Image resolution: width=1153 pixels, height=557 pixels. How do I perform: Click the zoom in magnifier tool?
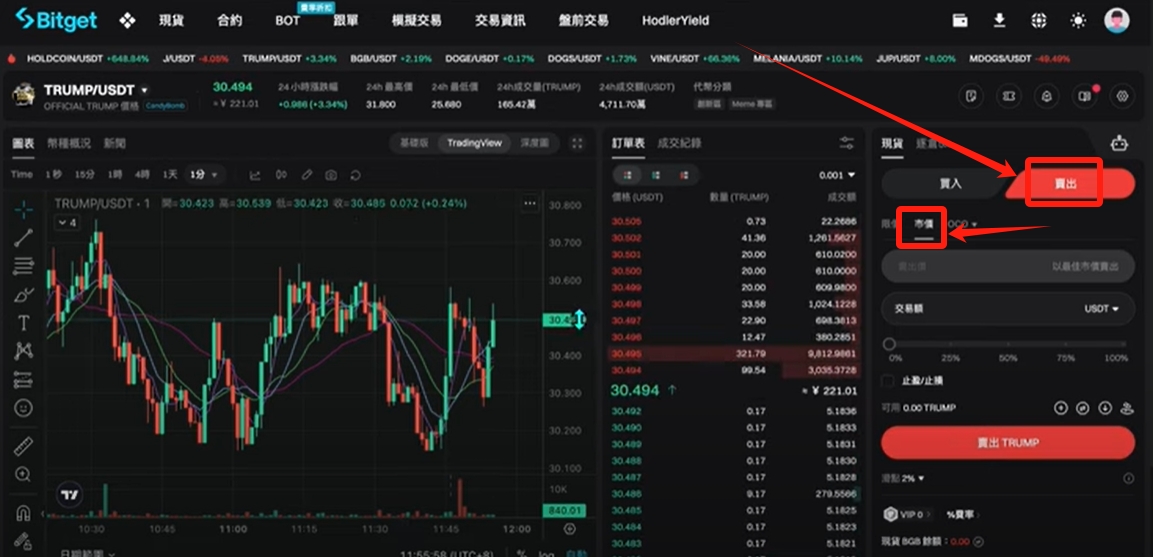point(24,475)
